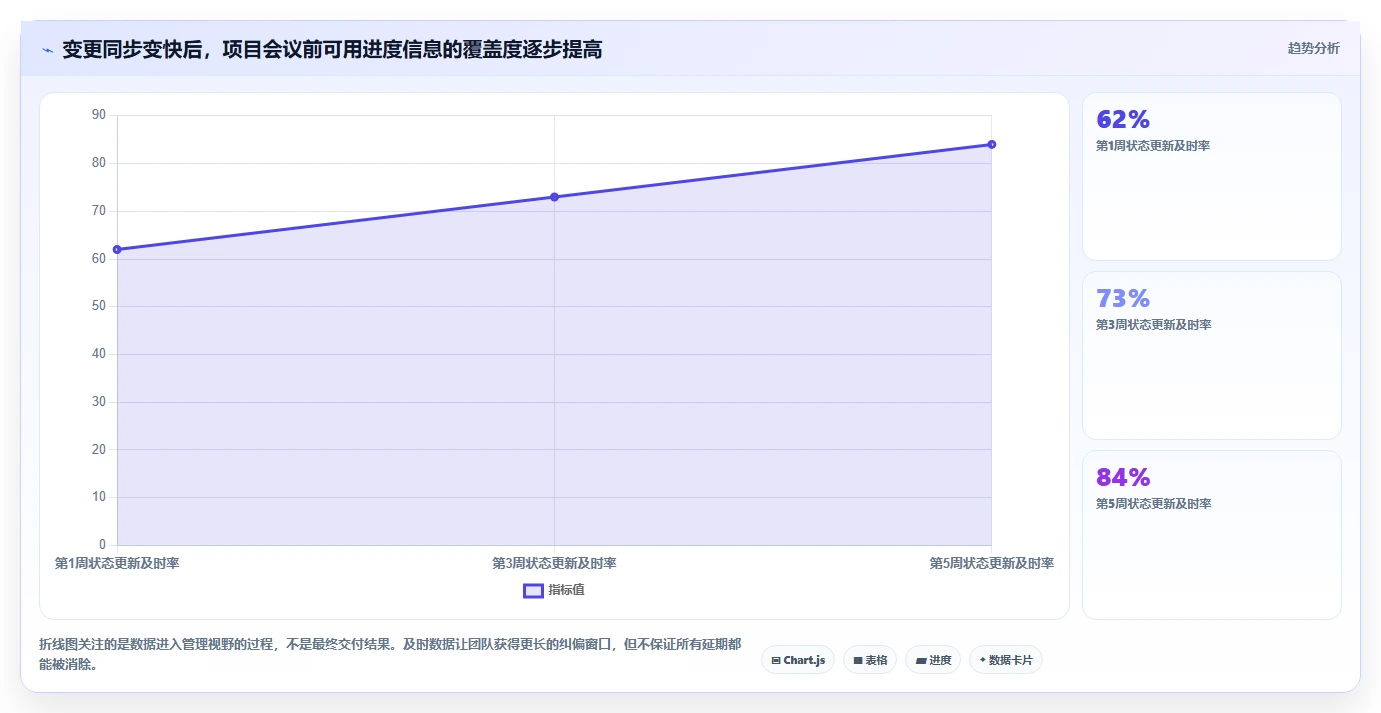Click the 数据卡片 tag chip
1381x713 pixels.
(x=1006, y=660)
